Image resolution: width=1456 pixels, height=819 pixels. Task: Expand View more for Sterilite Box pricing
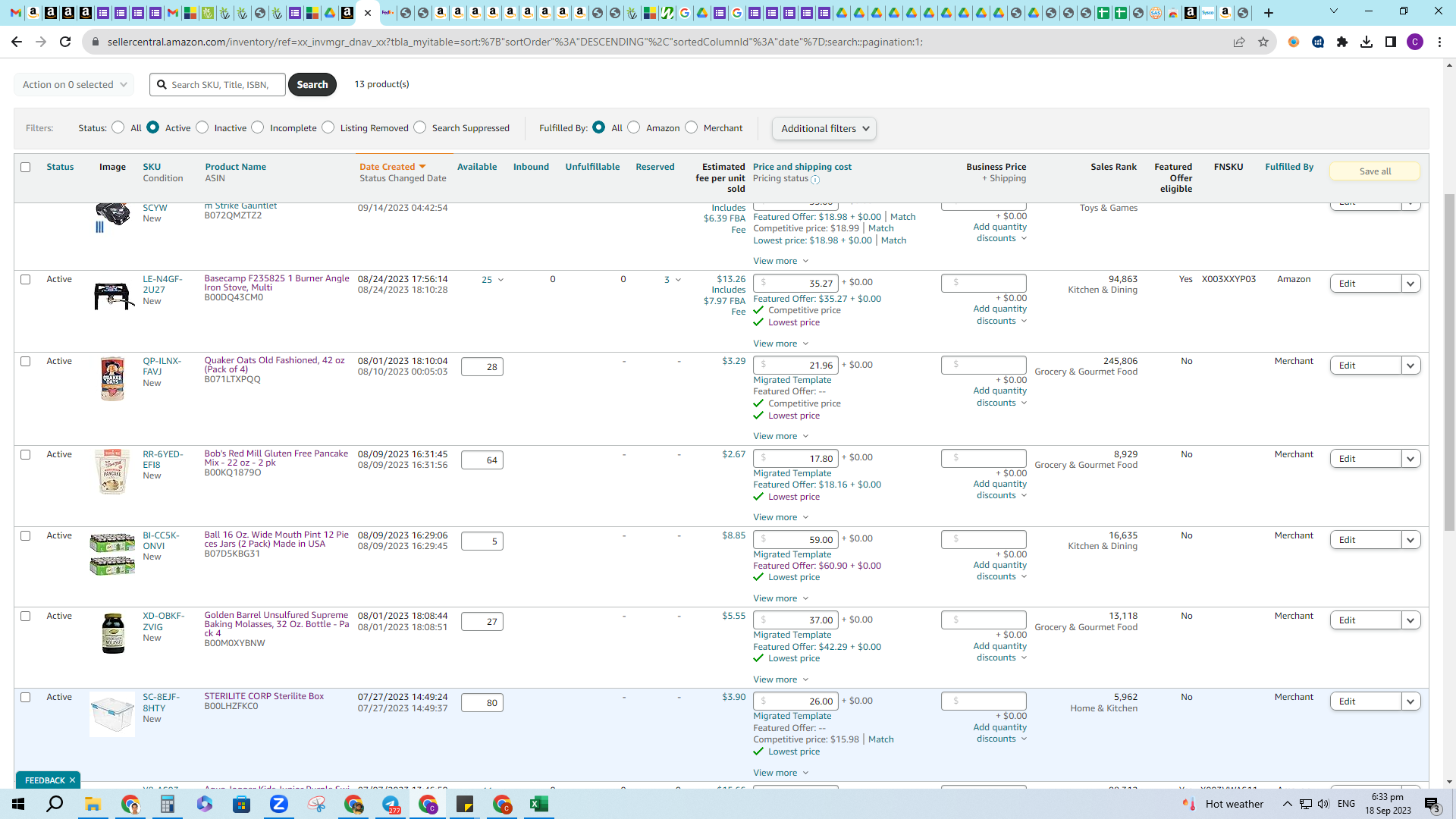pyautogui.click(x=781, y=773)
